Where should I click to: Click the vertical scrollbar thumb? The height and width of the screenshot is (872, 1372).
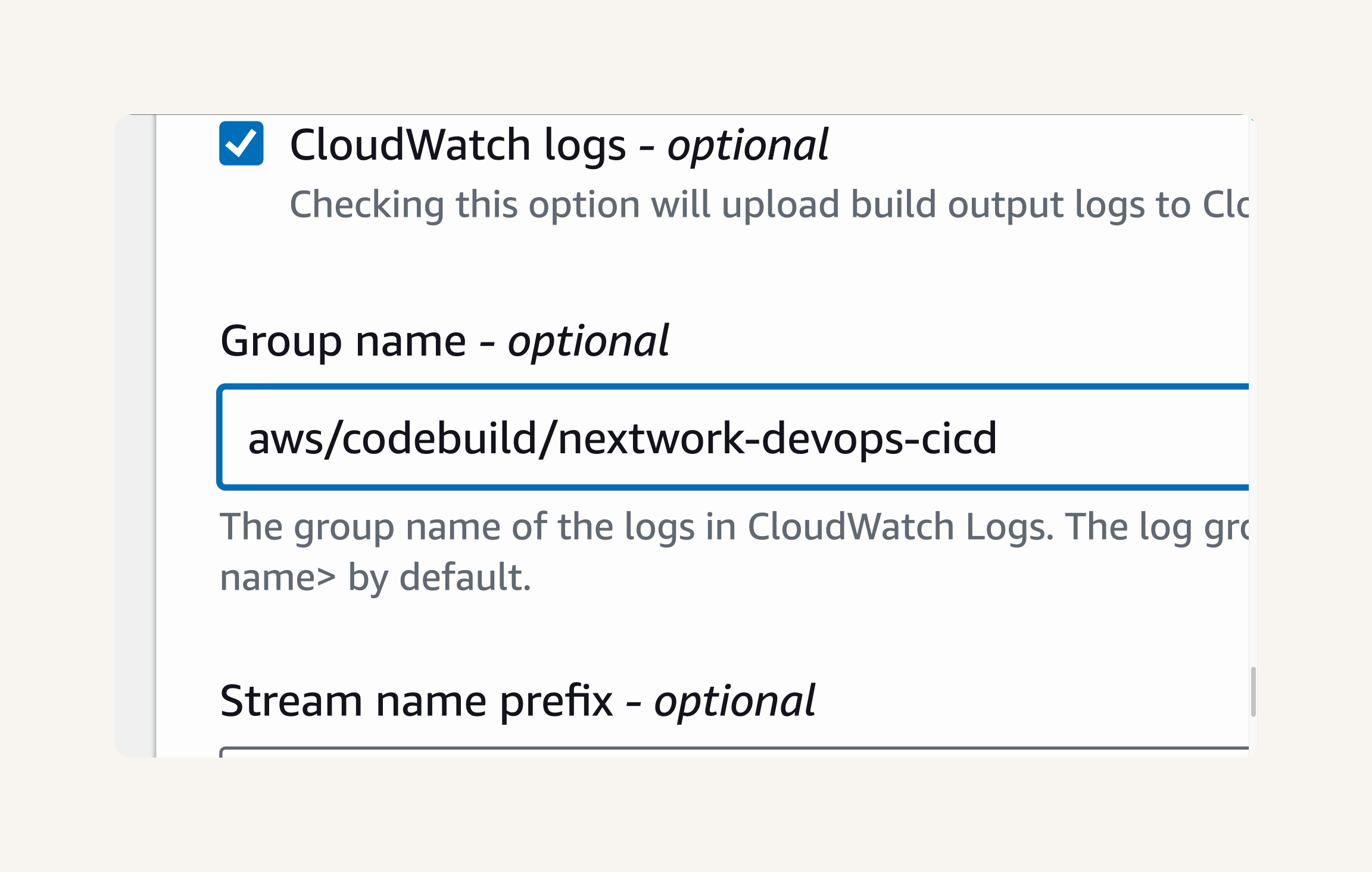coord(1253,692)
